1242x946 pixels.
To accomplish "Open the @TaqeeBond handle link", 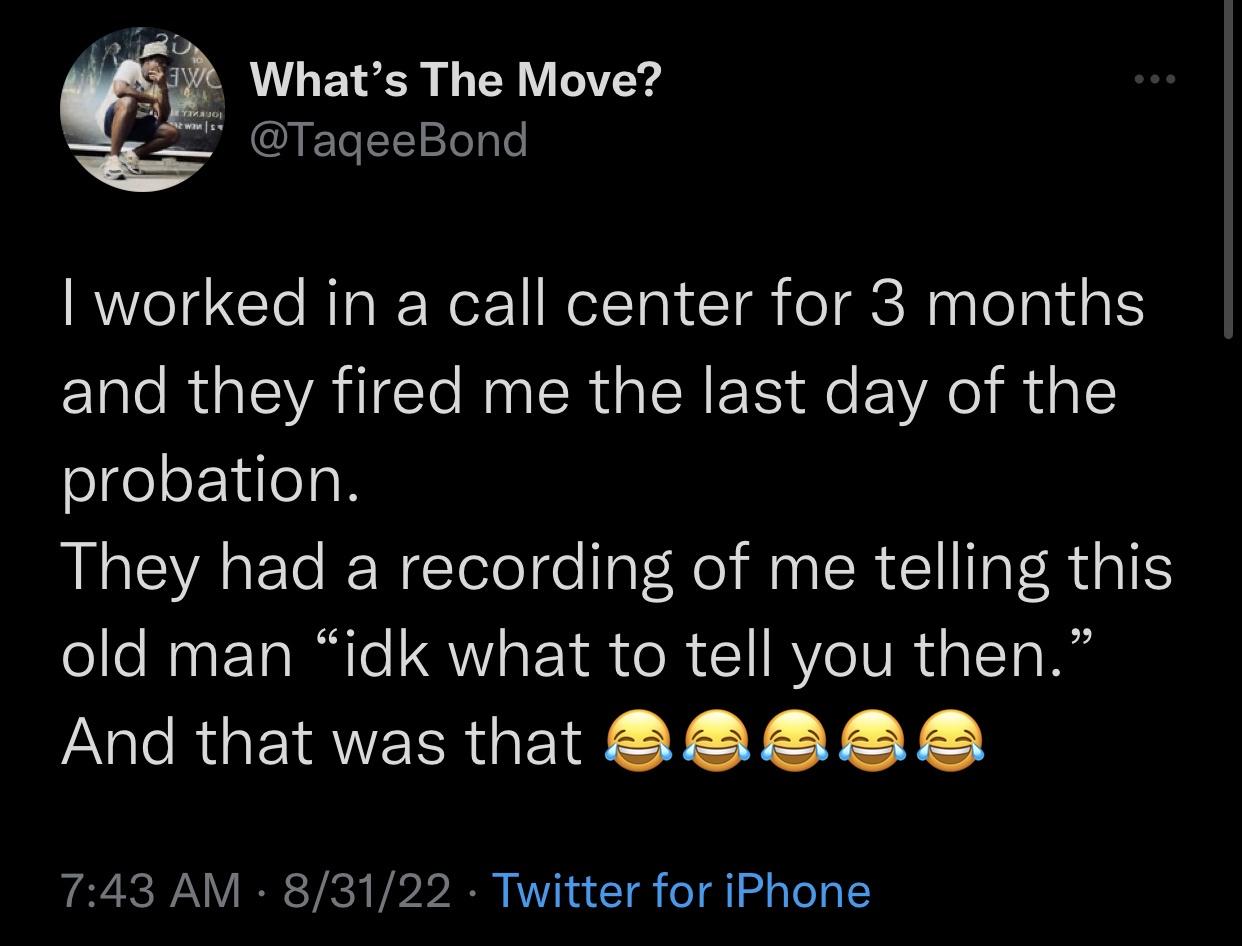I will pyautogui.click(x=389, y=141).
